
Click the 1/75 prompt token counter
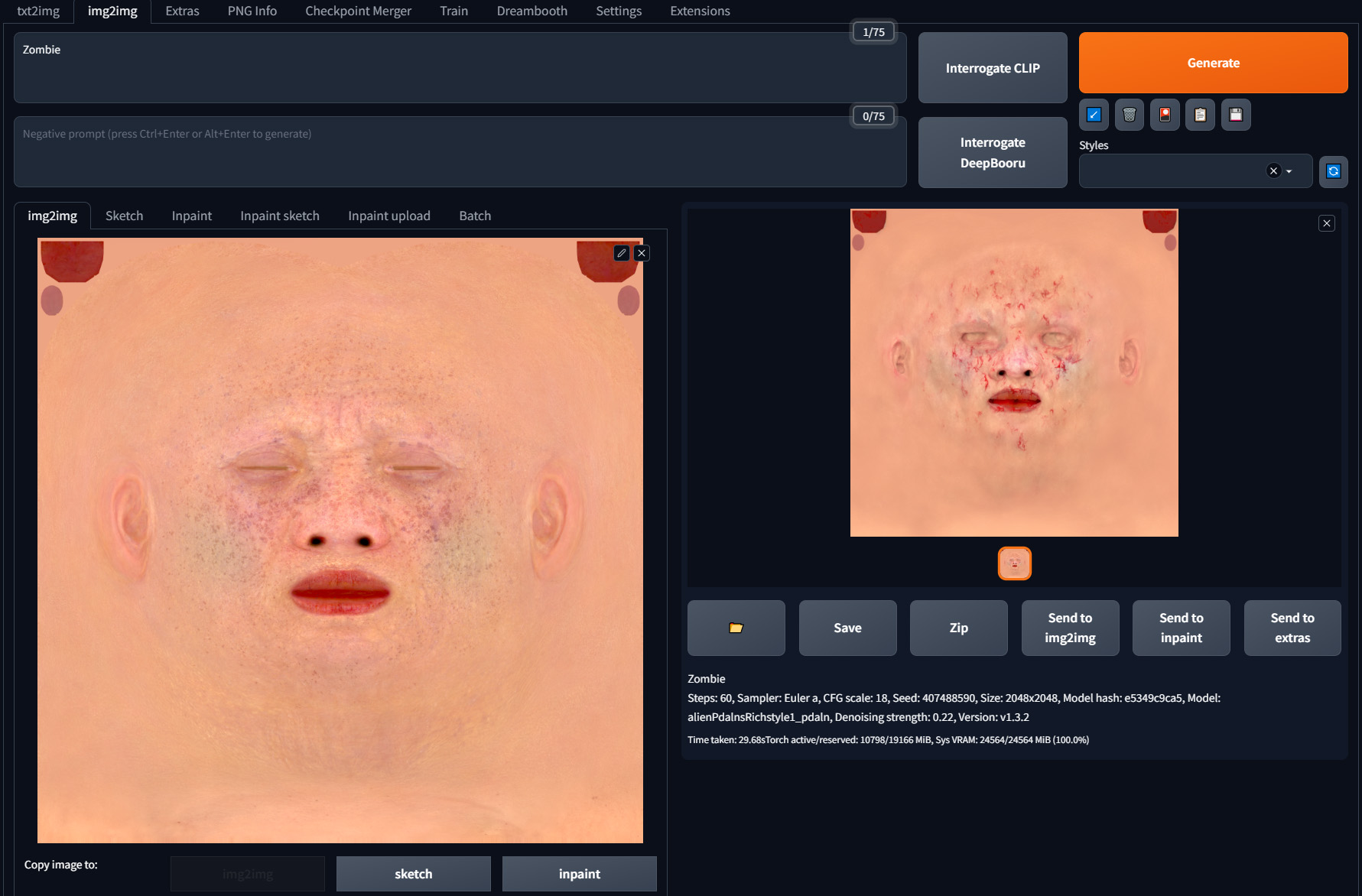click(873, 32)
